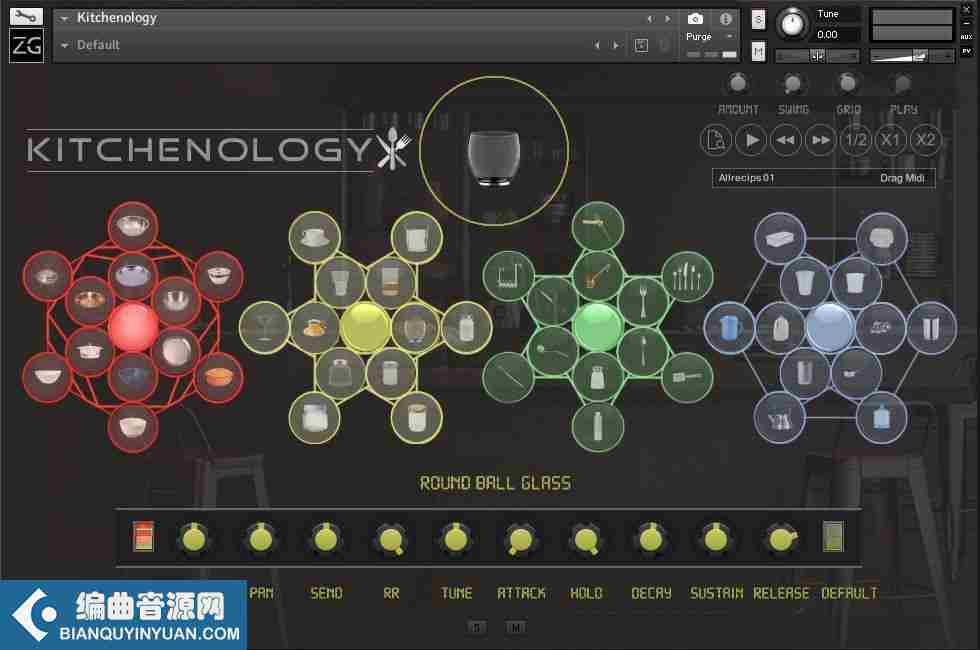The image size is (980, 650).
Task: Set playback speed to X1
Action: click(891, 140)
